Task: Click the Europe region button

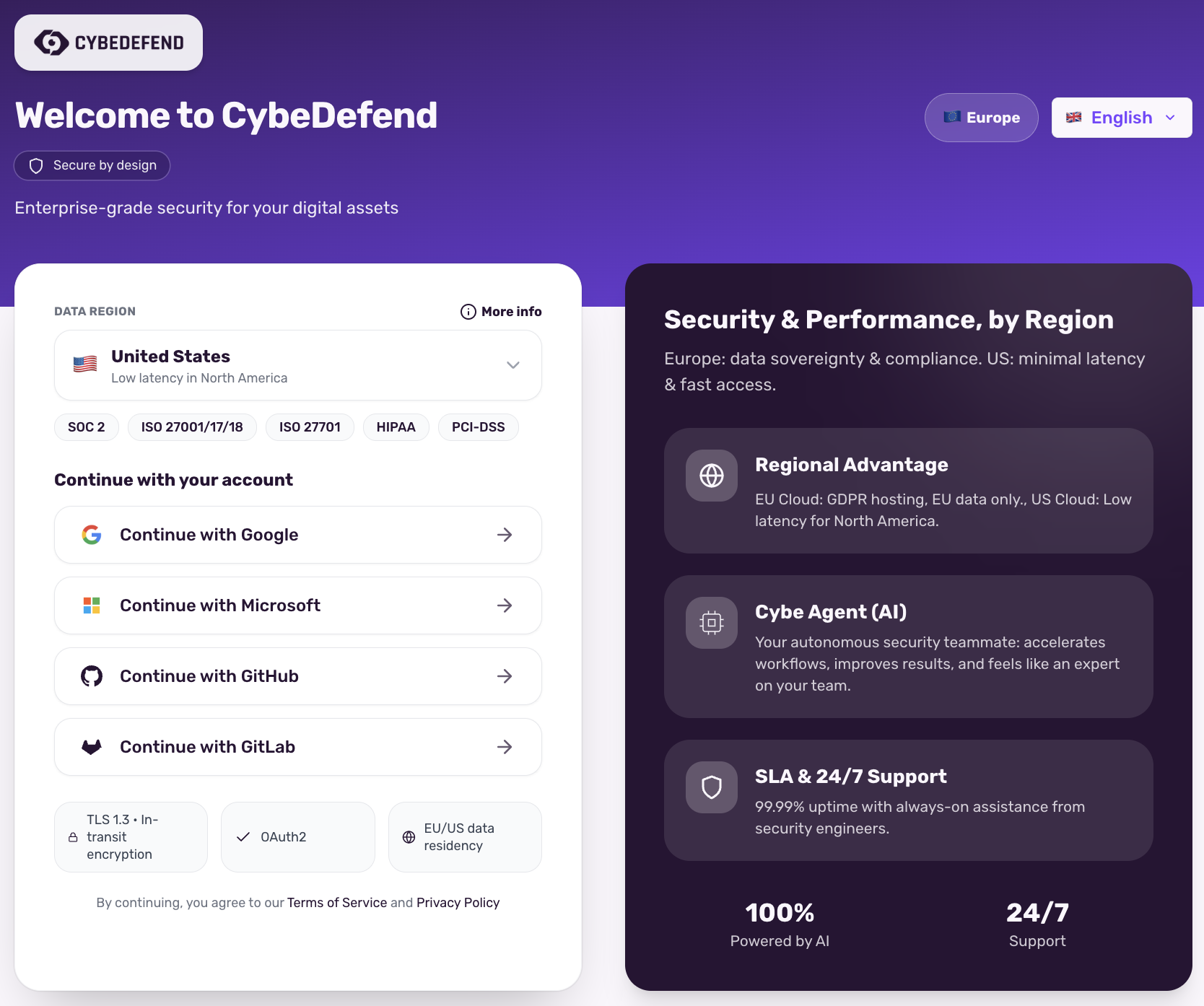Action: pyautogui.click(x=982, y=118)
